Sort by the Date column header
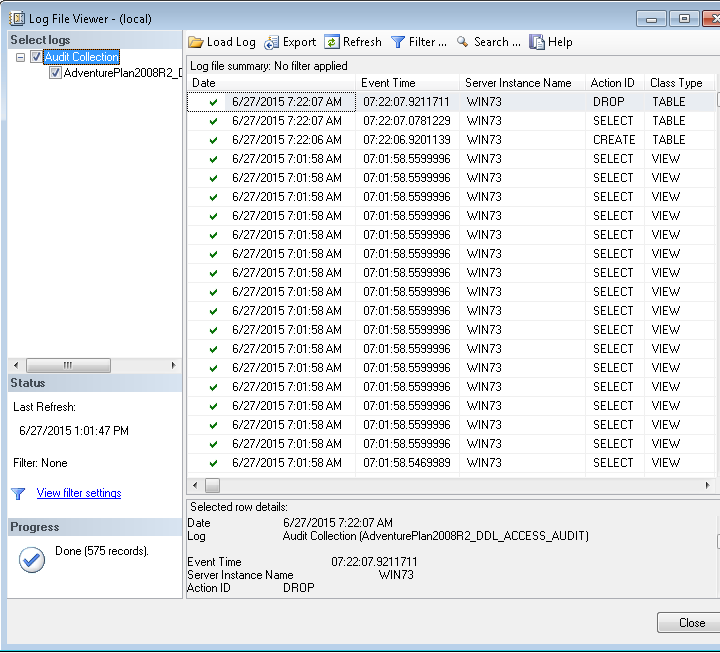Screen dimensions: 720x653 270,83
